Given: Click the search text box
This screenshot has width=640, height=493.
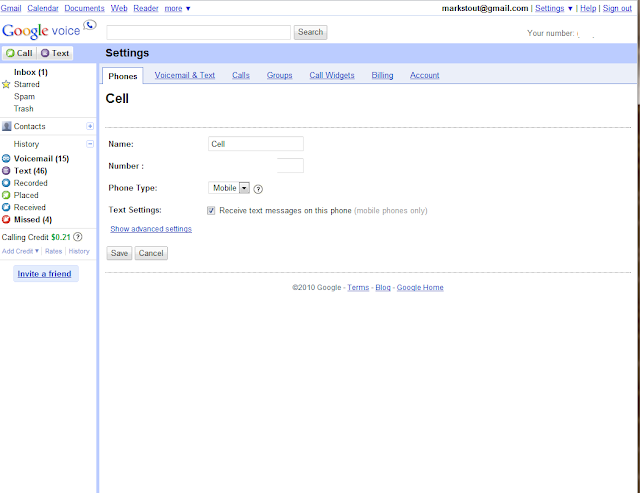Looking at the screenshot, I should tap(198, 32).
